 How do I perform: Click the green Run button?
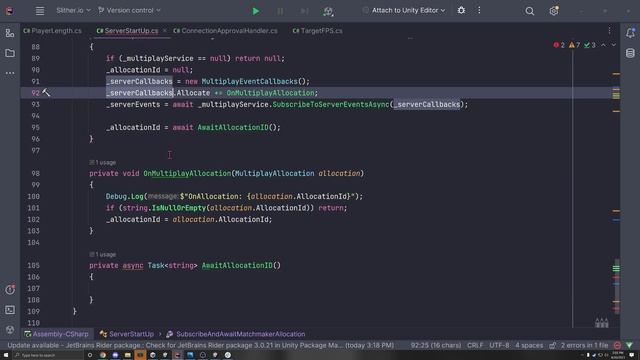pos(256,11)
